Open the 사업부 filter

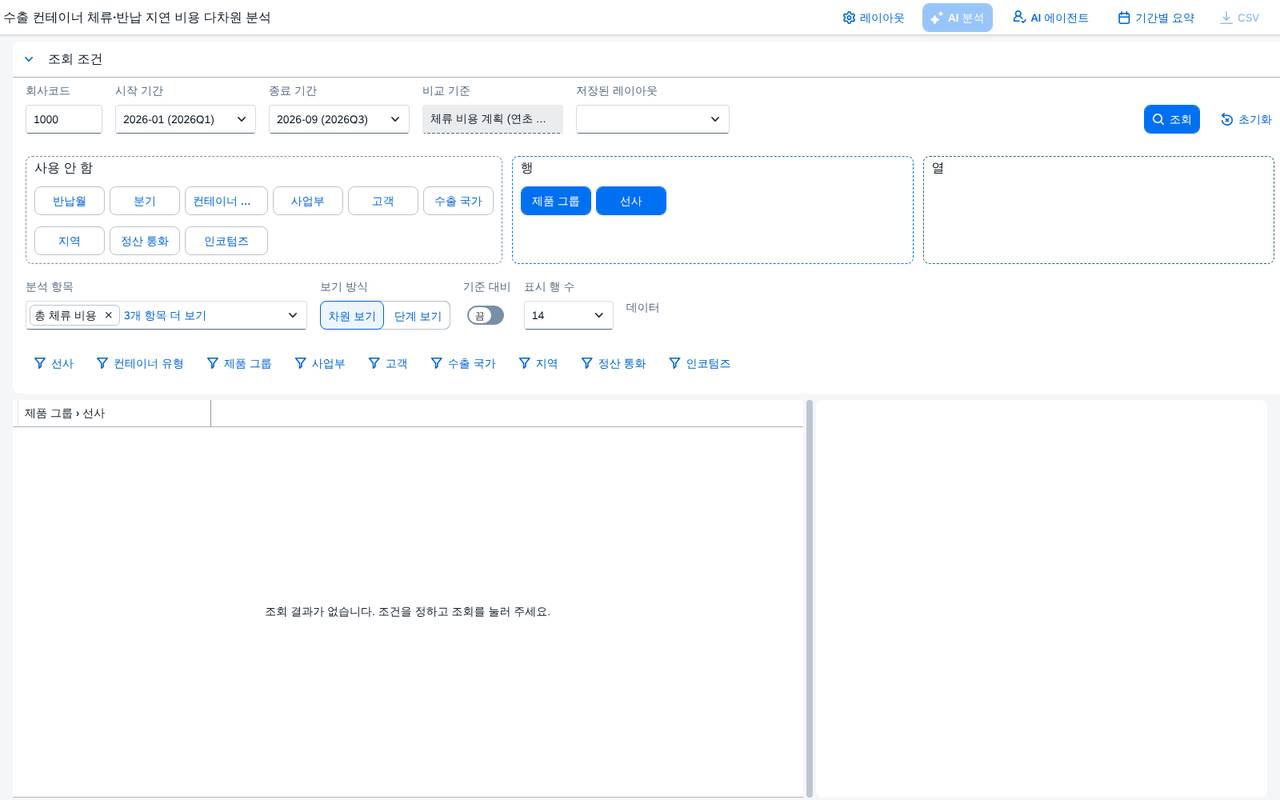pos(320,363)
